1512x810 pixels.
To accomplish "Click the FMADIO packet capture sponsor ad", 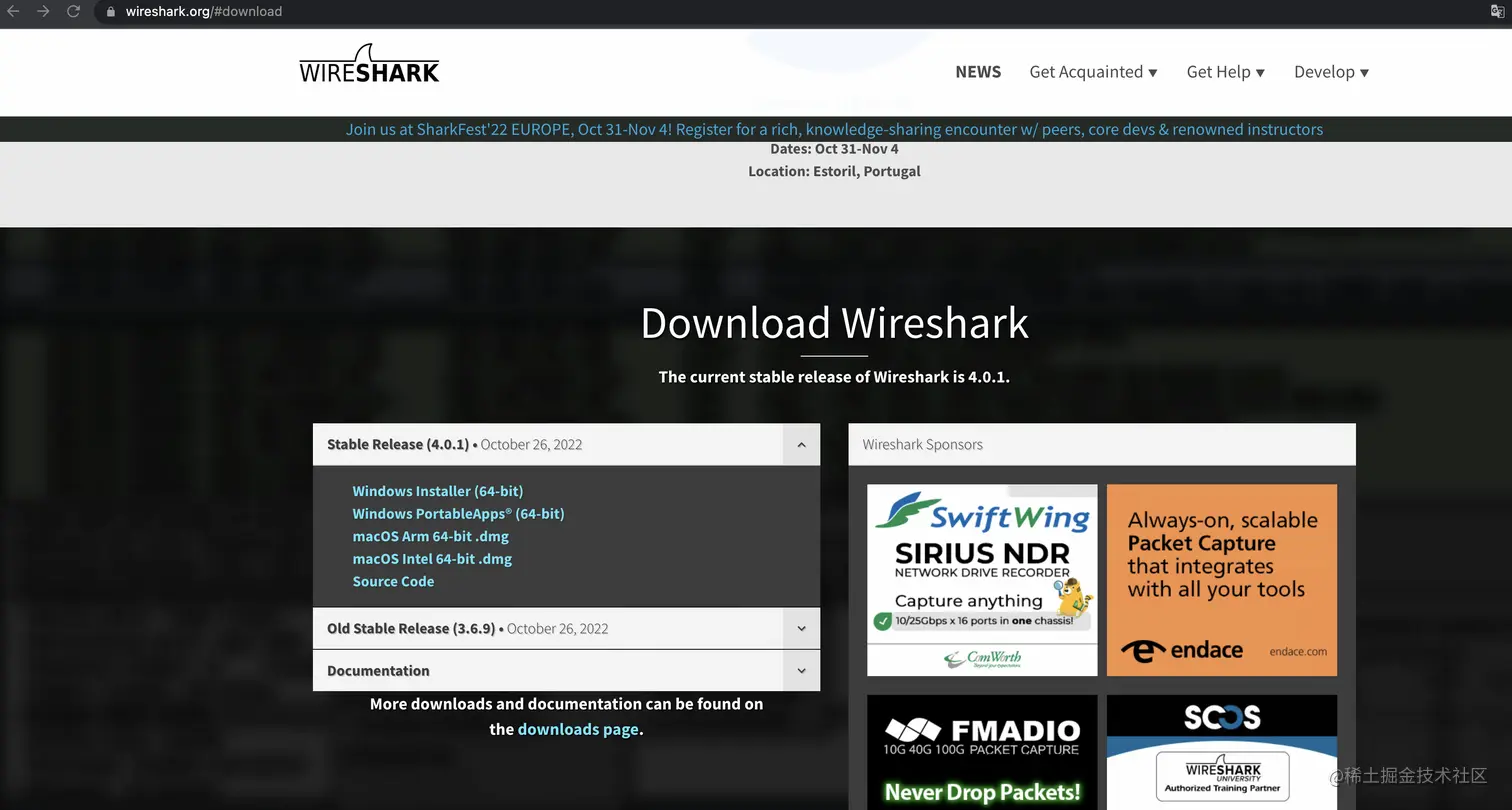I will (x=982, y=752).
